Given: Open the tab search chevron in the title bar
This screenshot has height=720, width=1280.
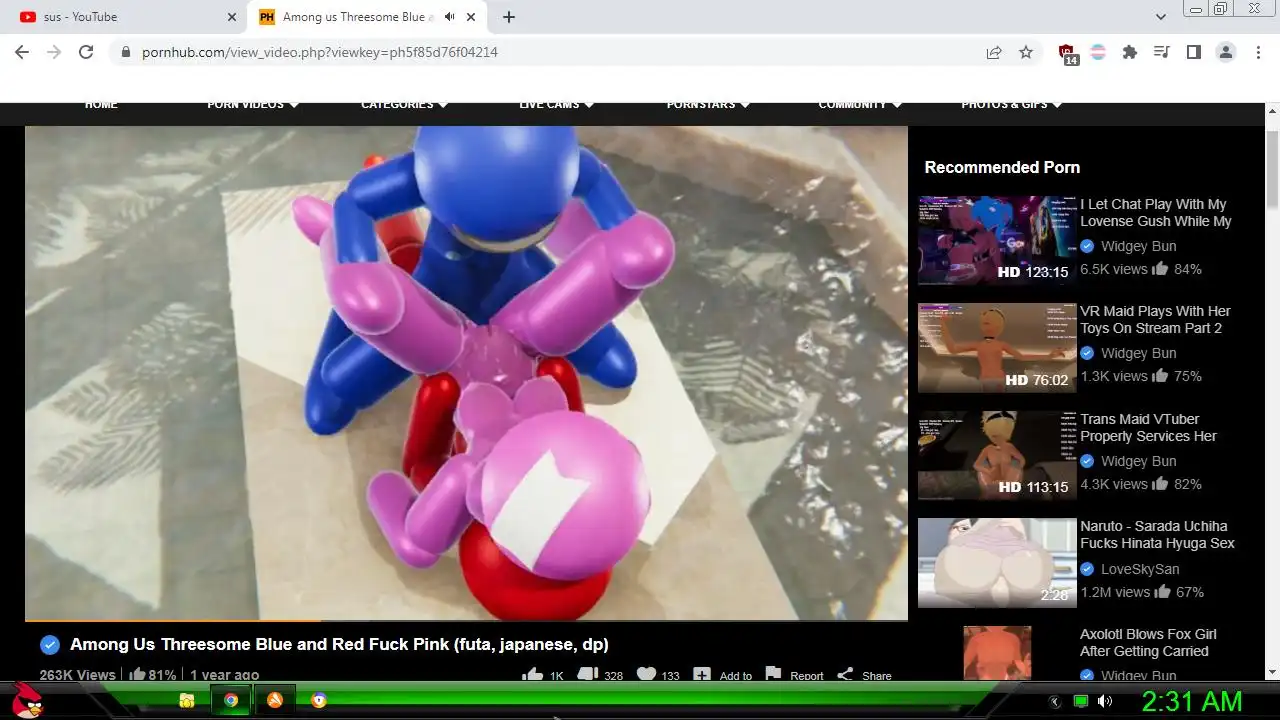Looking at the screenshot, I should [x=1161, y=17].
